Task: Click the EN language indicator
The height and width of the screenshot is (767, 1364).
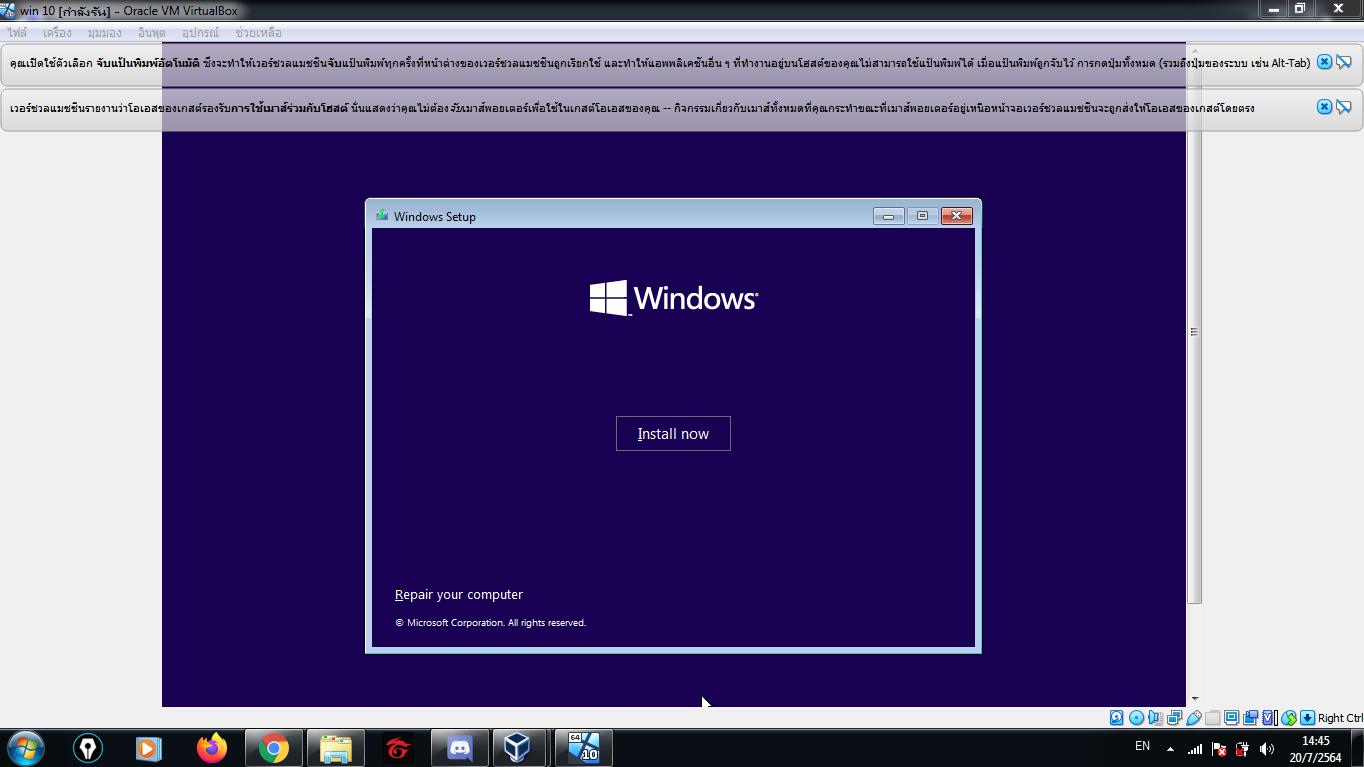Action: click(x=1142, y=746)
